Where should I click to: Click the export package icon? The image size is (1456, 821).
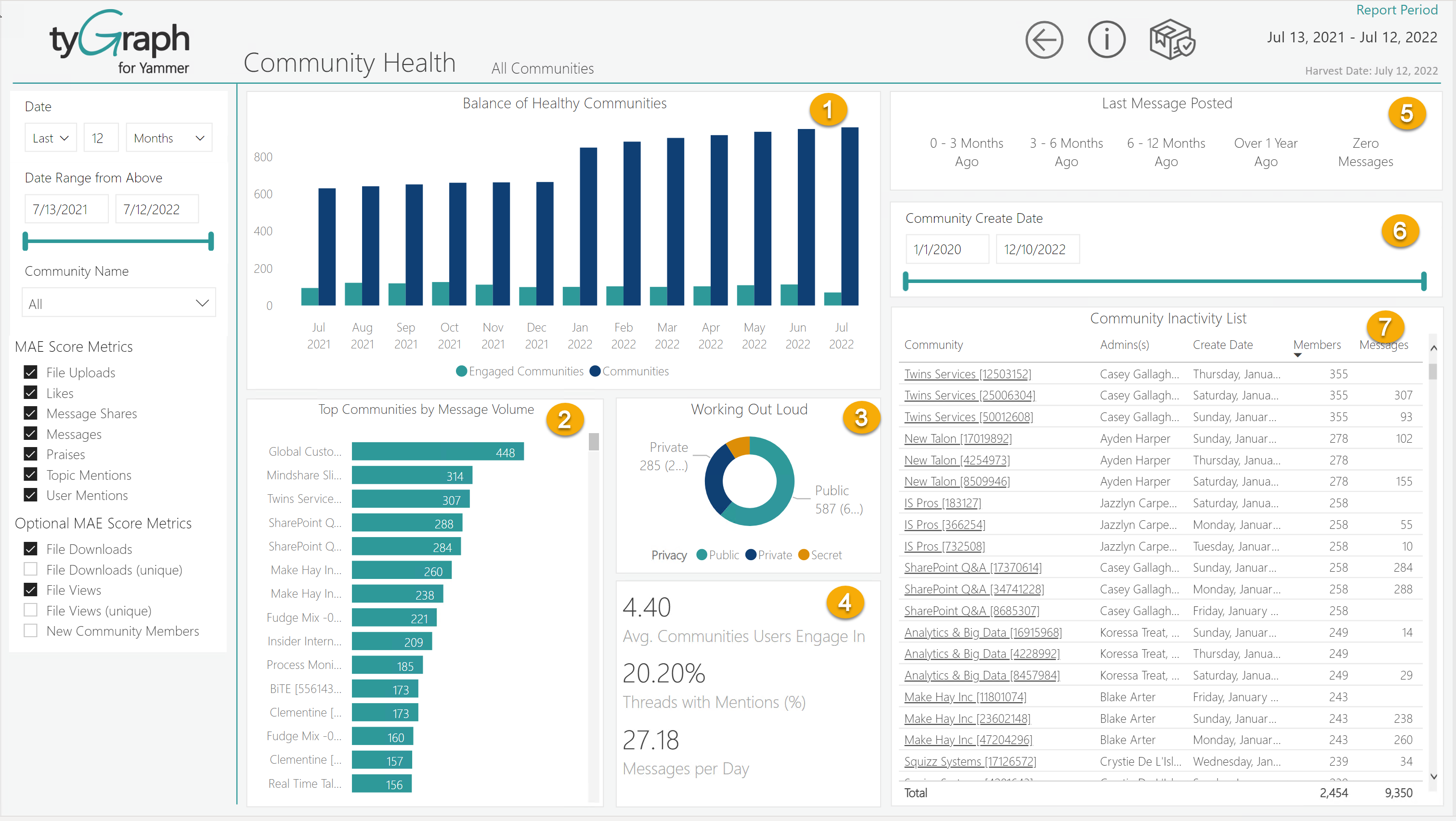(1171, 39)
